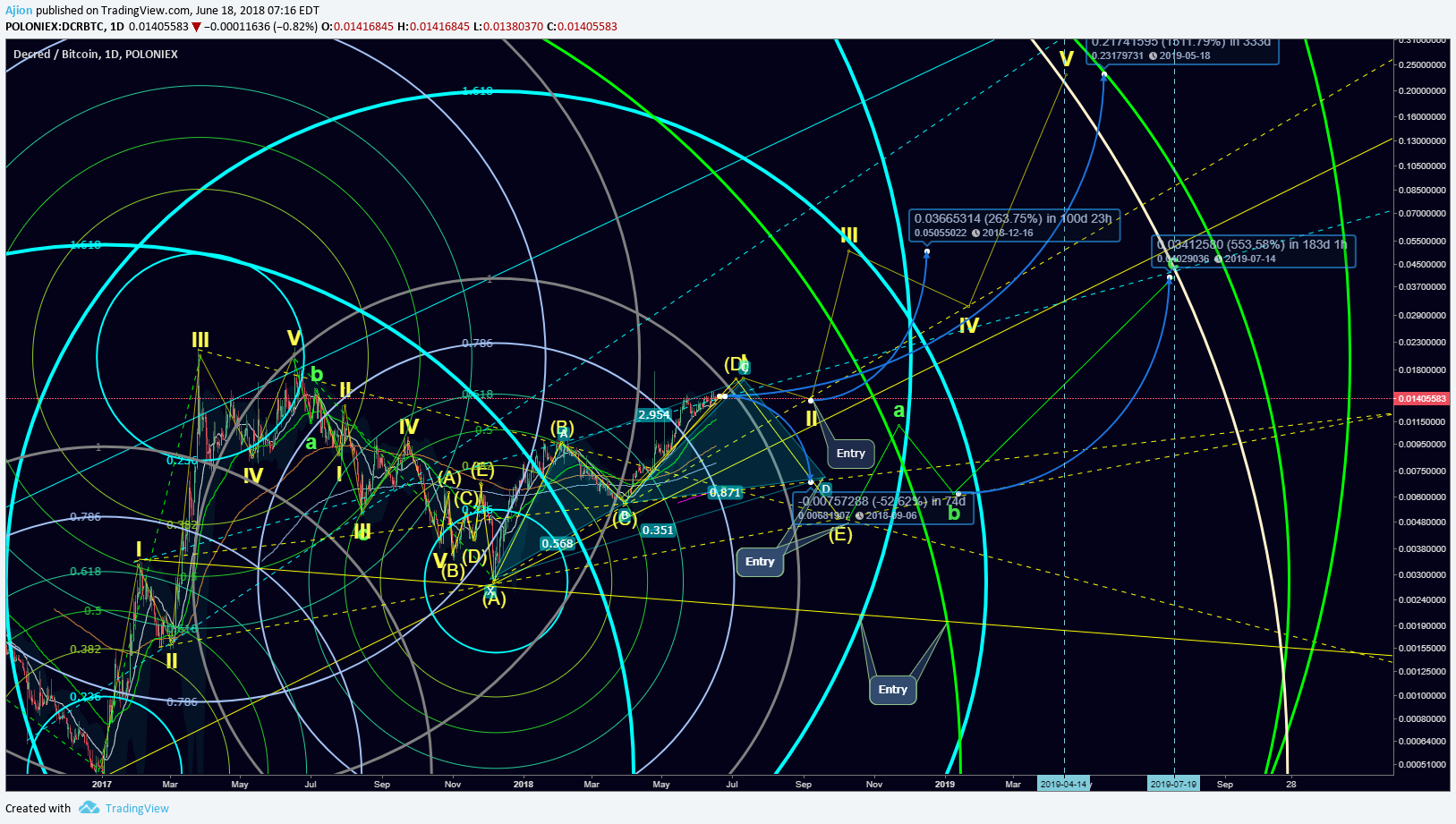Click the 0.00051000 price axis label
This screenshot has height=824, width=1456.
1421,765
